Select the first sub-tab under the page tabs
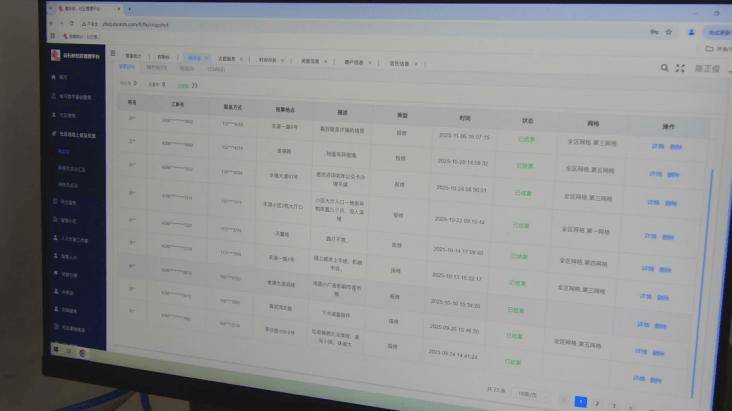Viewport: 732px width, 411px height. (x=127, y=68)
